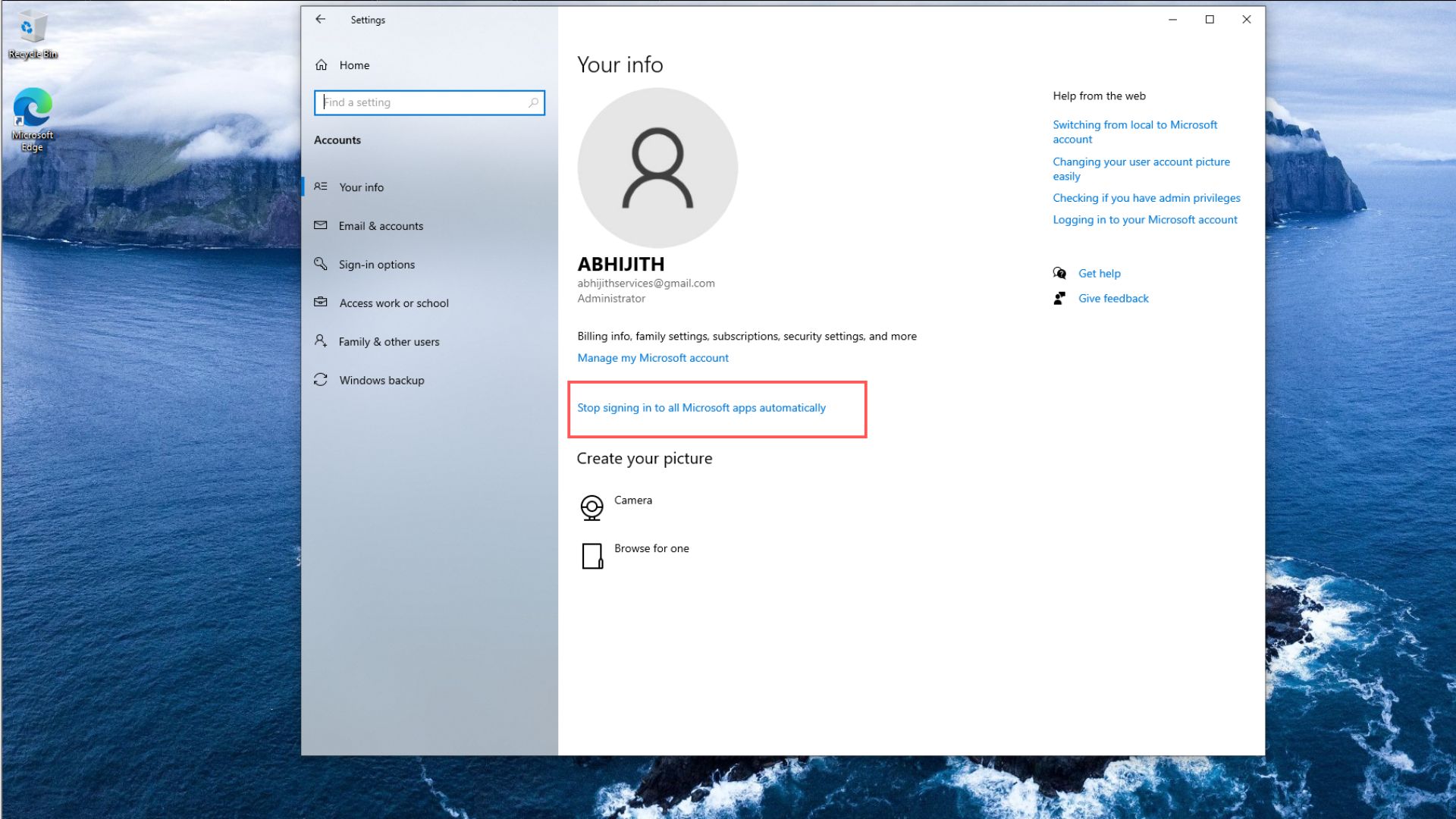
Task: Click the Give feedback icon
Action: click(1060, 298)
